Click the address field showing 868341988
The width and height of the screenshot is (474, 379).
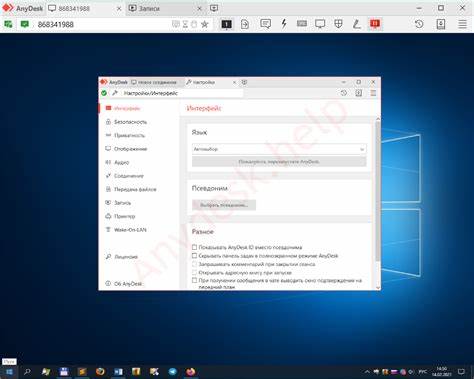tap(103, 24)
